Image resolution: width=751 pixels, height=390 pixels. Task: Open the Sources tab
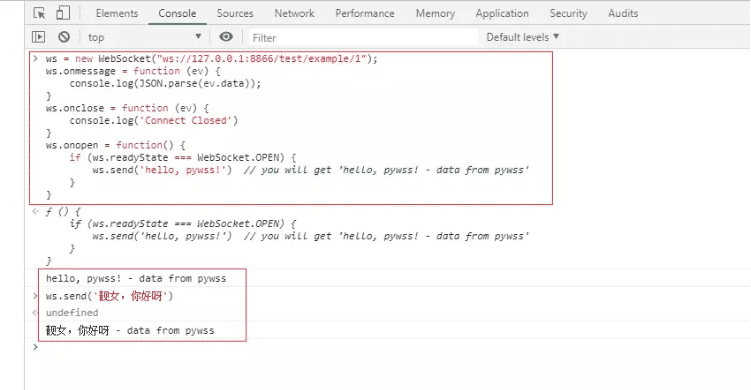coord(235,13)
